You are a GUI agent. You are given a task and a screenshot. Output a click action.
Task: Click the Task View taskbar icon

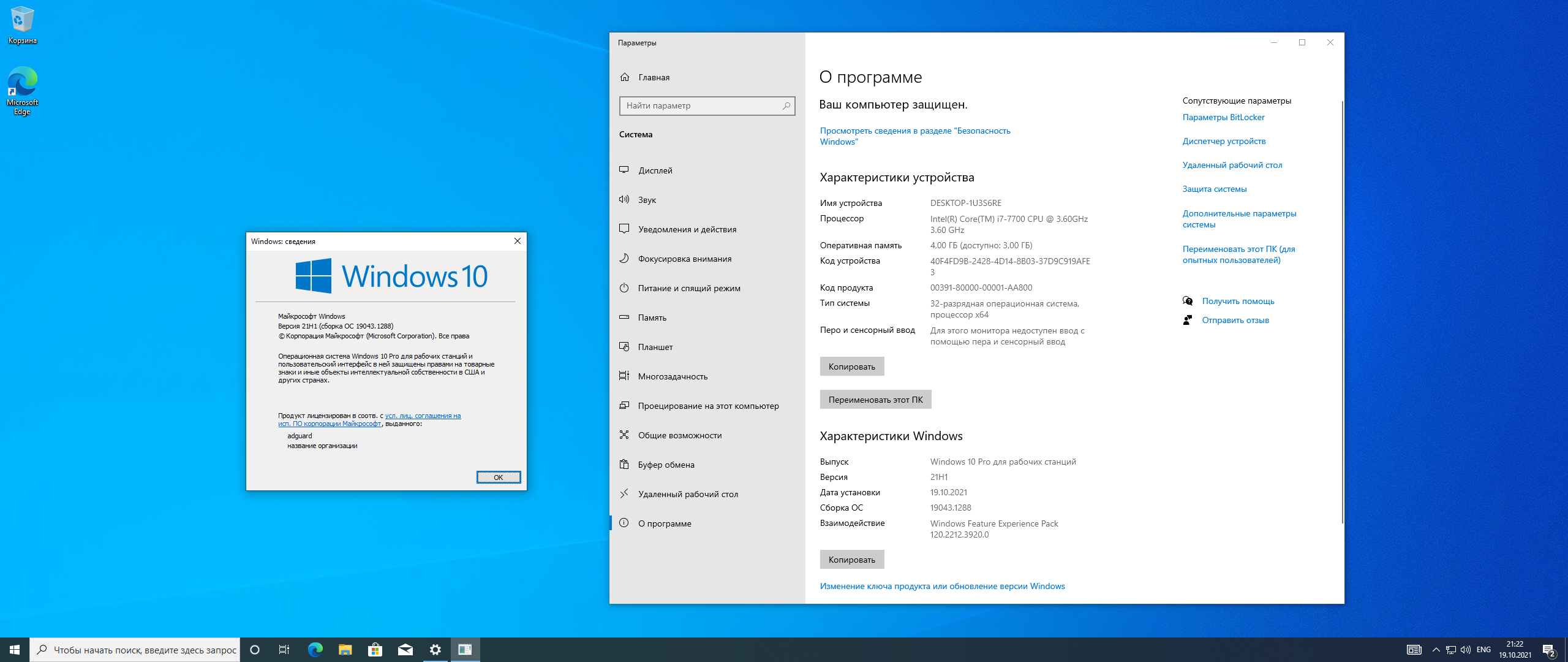click(284, 650)
